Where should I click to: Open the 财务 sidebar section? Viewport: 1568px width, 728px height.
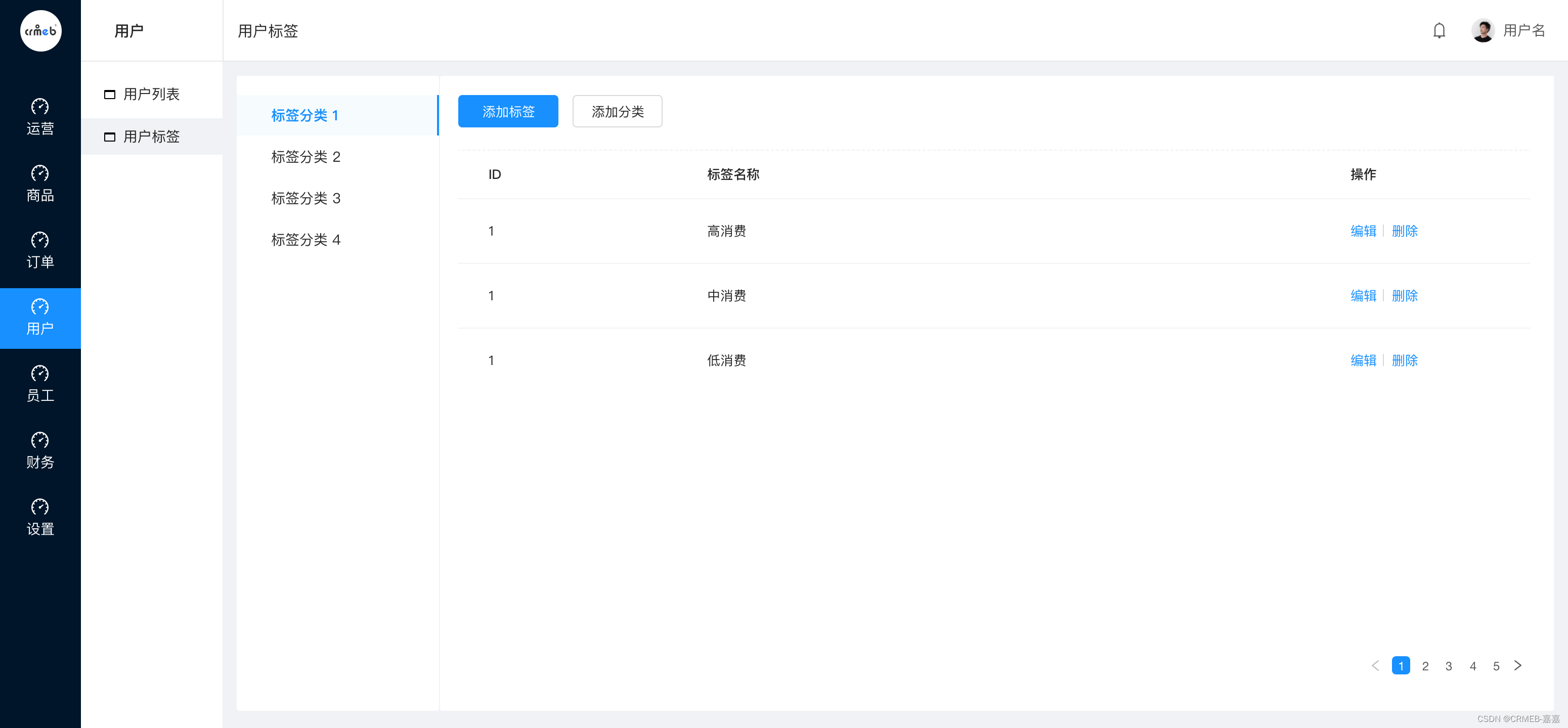(x=40, y=450)
